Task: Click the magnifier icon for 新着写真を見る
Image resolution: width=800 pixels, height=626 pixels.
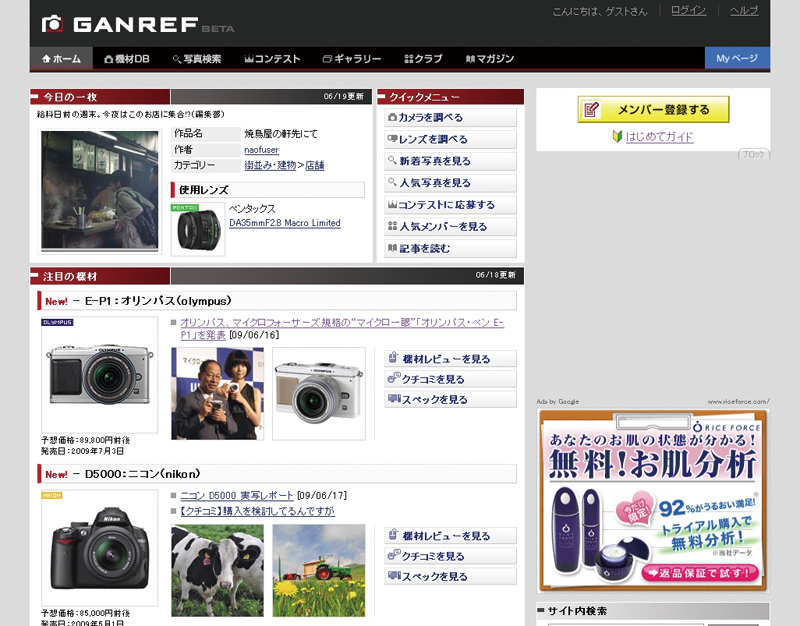Action: (390, 160)
